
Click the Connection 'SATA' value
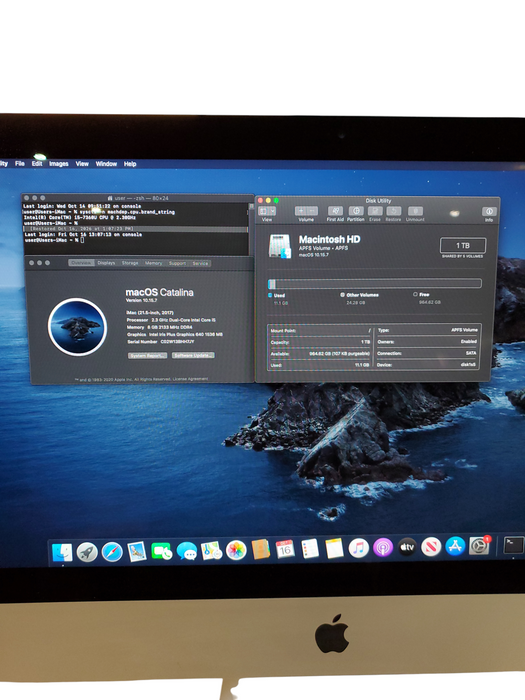click(x=471, y=353)
